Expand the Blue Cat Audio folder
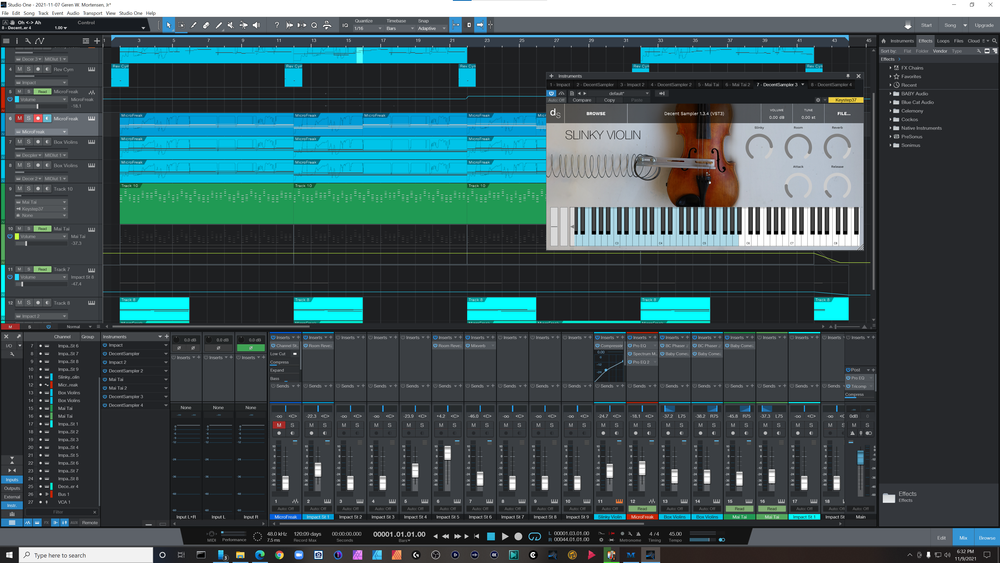 (x=890, y=102)
